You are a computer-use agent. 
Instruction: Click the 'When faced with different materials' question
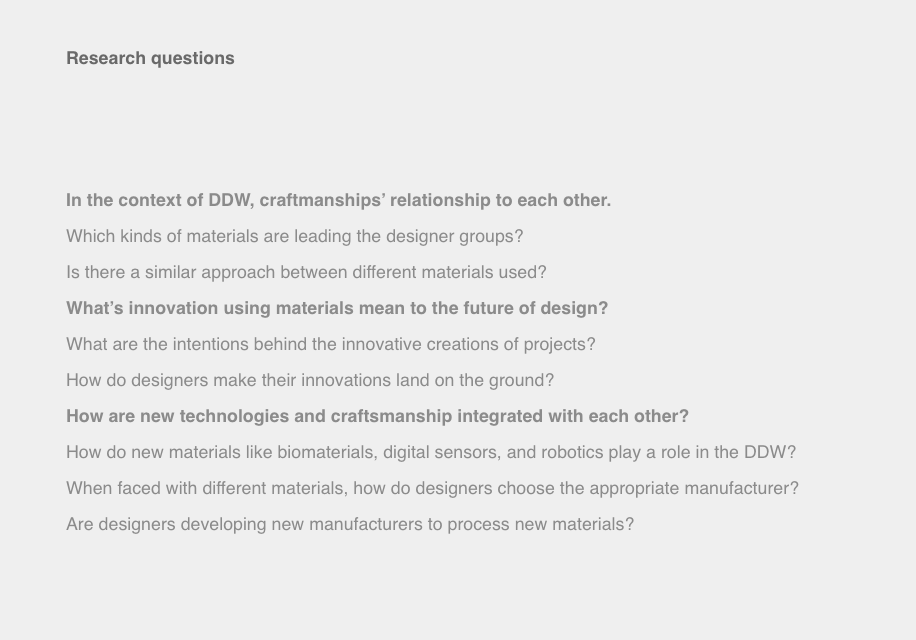(x=432, y=488)
